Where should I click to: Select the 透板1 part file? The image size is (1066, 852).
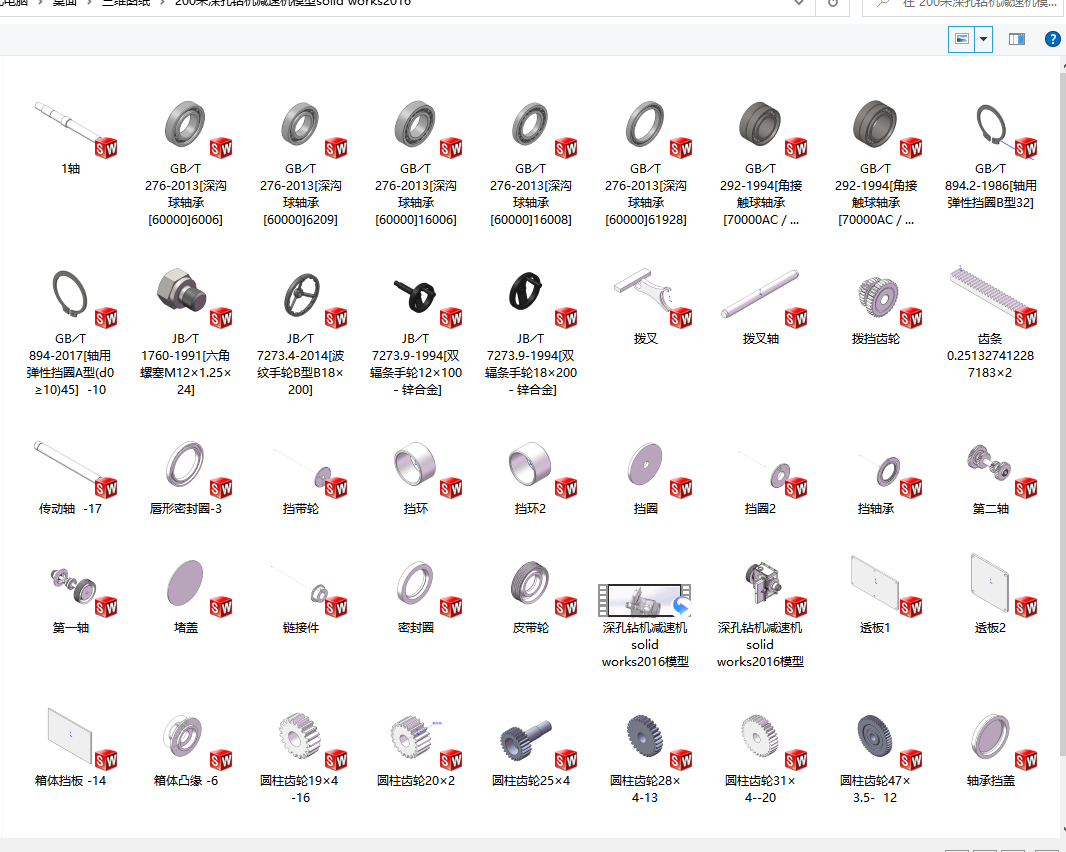[x=876, y=596]
